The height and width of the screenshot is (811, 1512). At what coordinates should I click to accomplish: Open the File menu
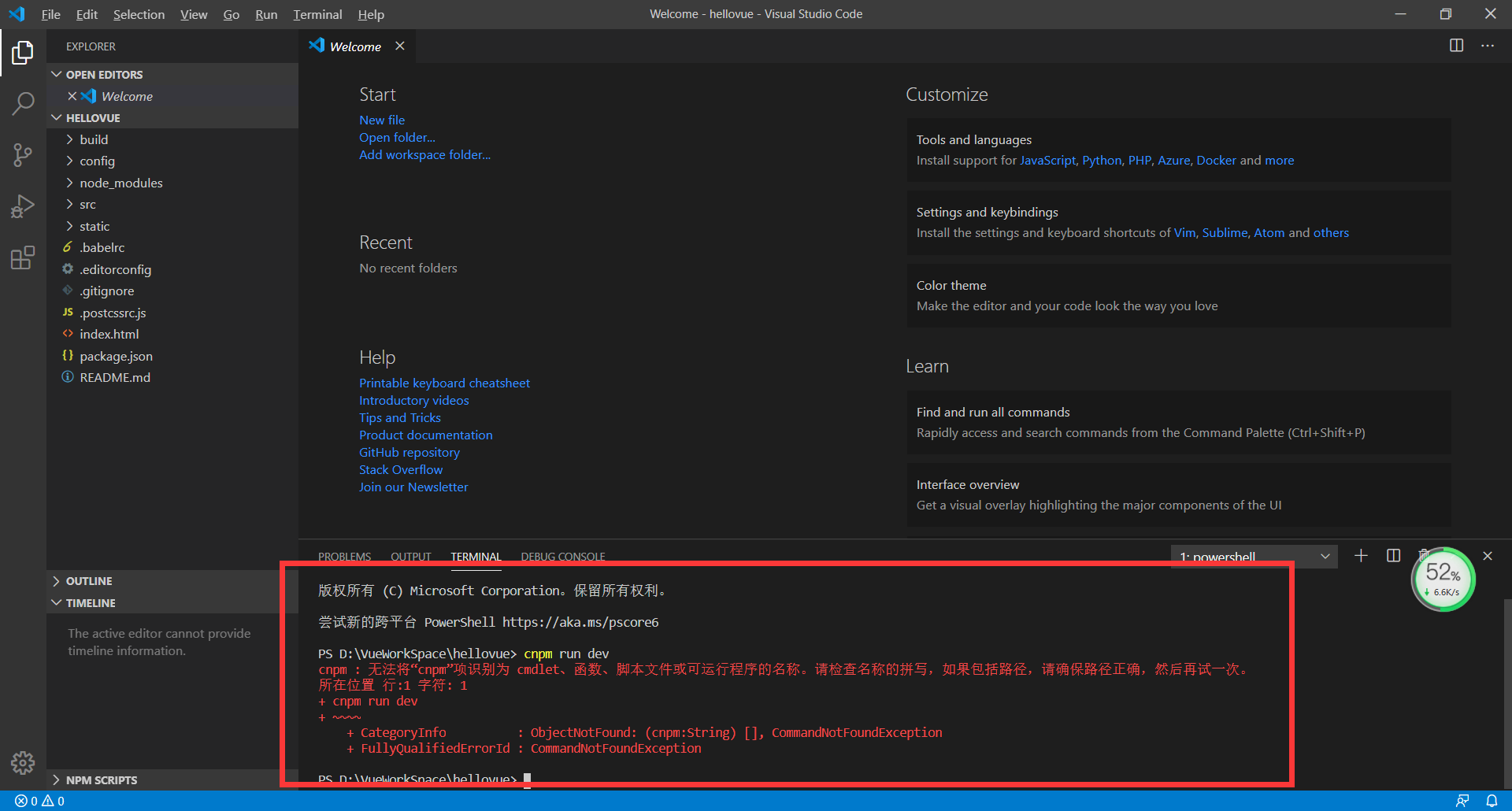click(50, 14)
